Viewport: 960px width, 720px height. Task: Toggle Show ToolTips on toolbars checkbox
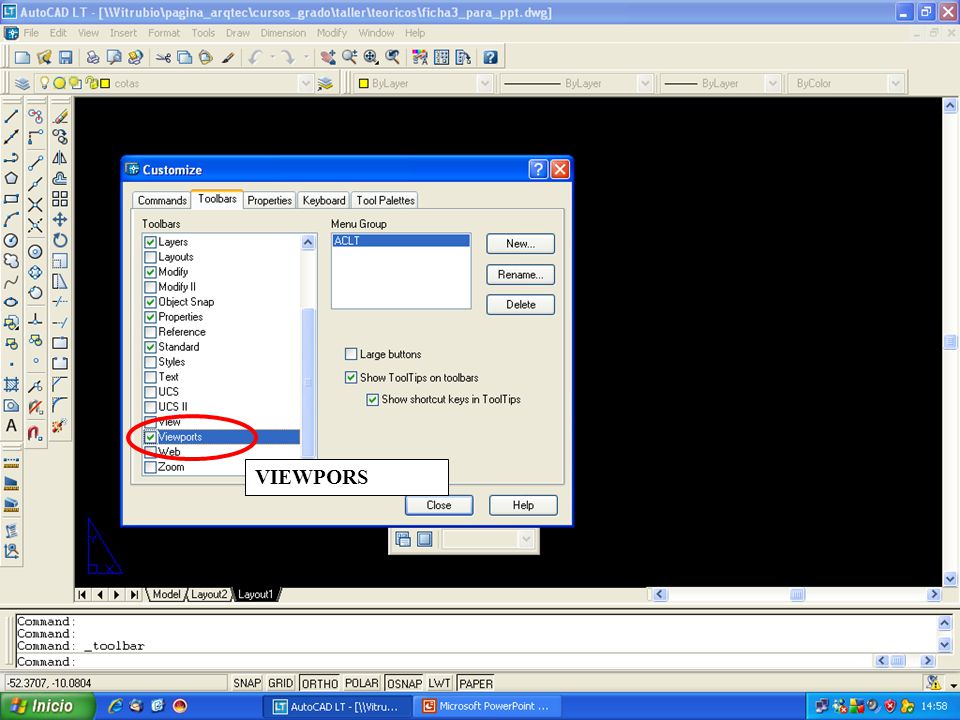(x=351, y=377)
